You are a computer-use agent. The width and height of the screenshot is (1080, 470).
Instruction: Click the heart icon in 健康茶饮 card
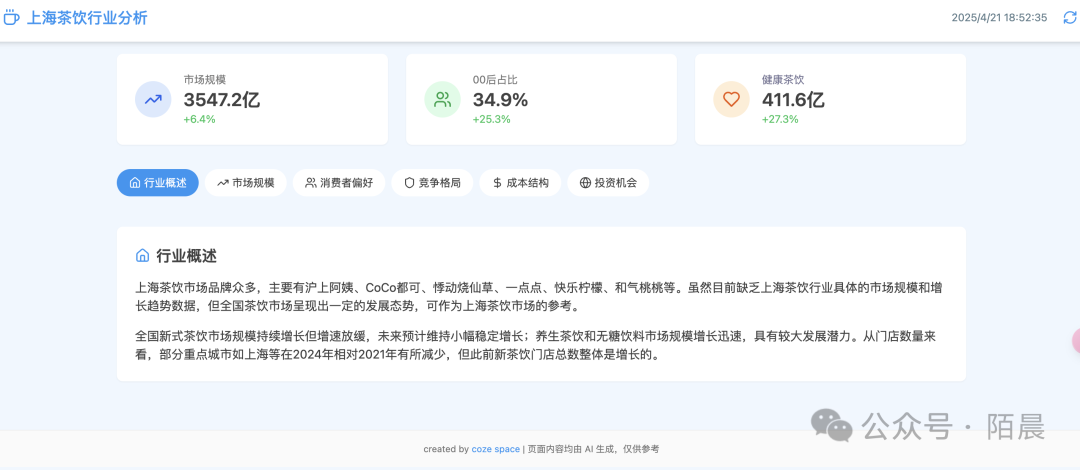(731, 99)
